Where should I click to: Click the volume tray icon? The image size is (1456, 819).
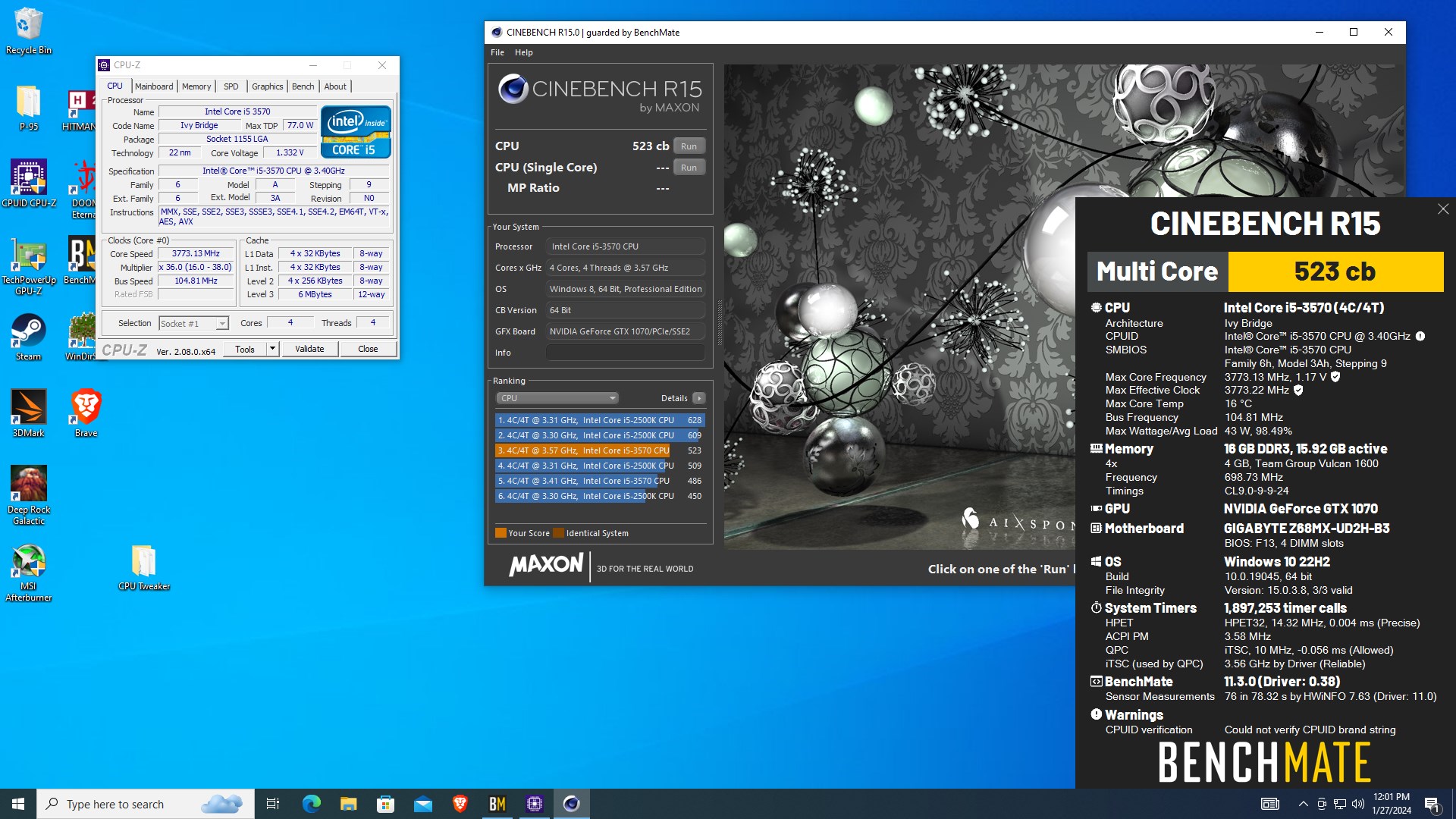[x=1357, y=804]
